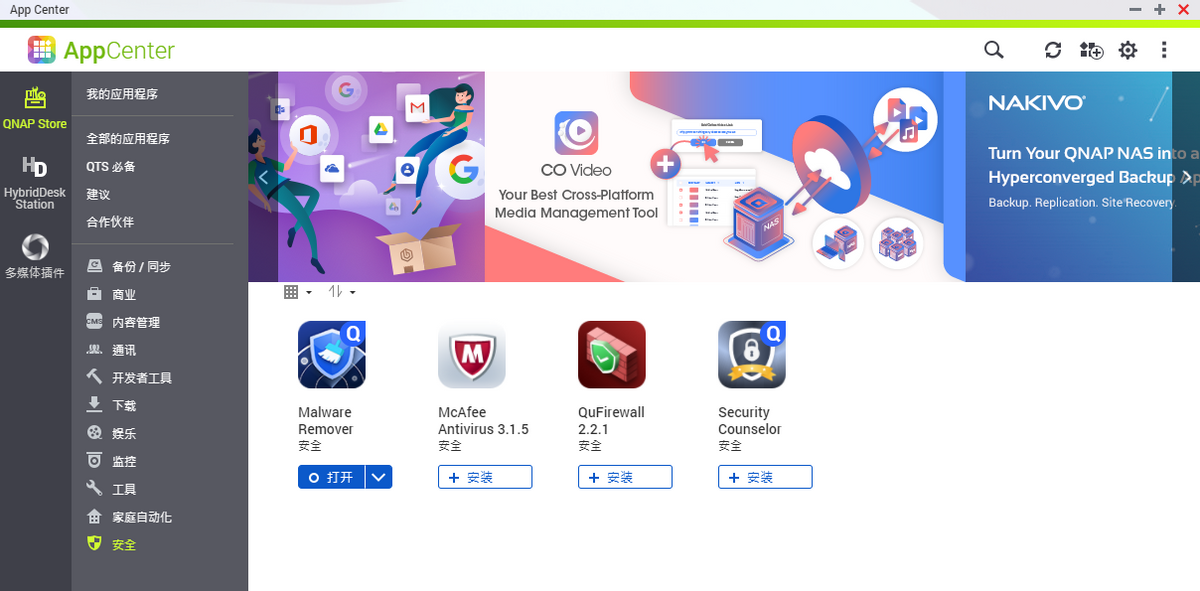Open the manual install icon
1200x591 pixels.
coord(1091,50)
